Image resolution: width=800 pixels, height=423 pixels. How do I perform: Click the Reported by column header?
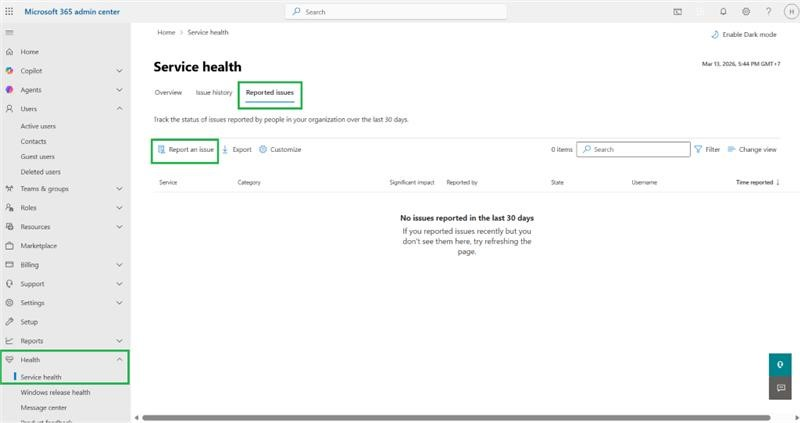click(x=462, y=182)
